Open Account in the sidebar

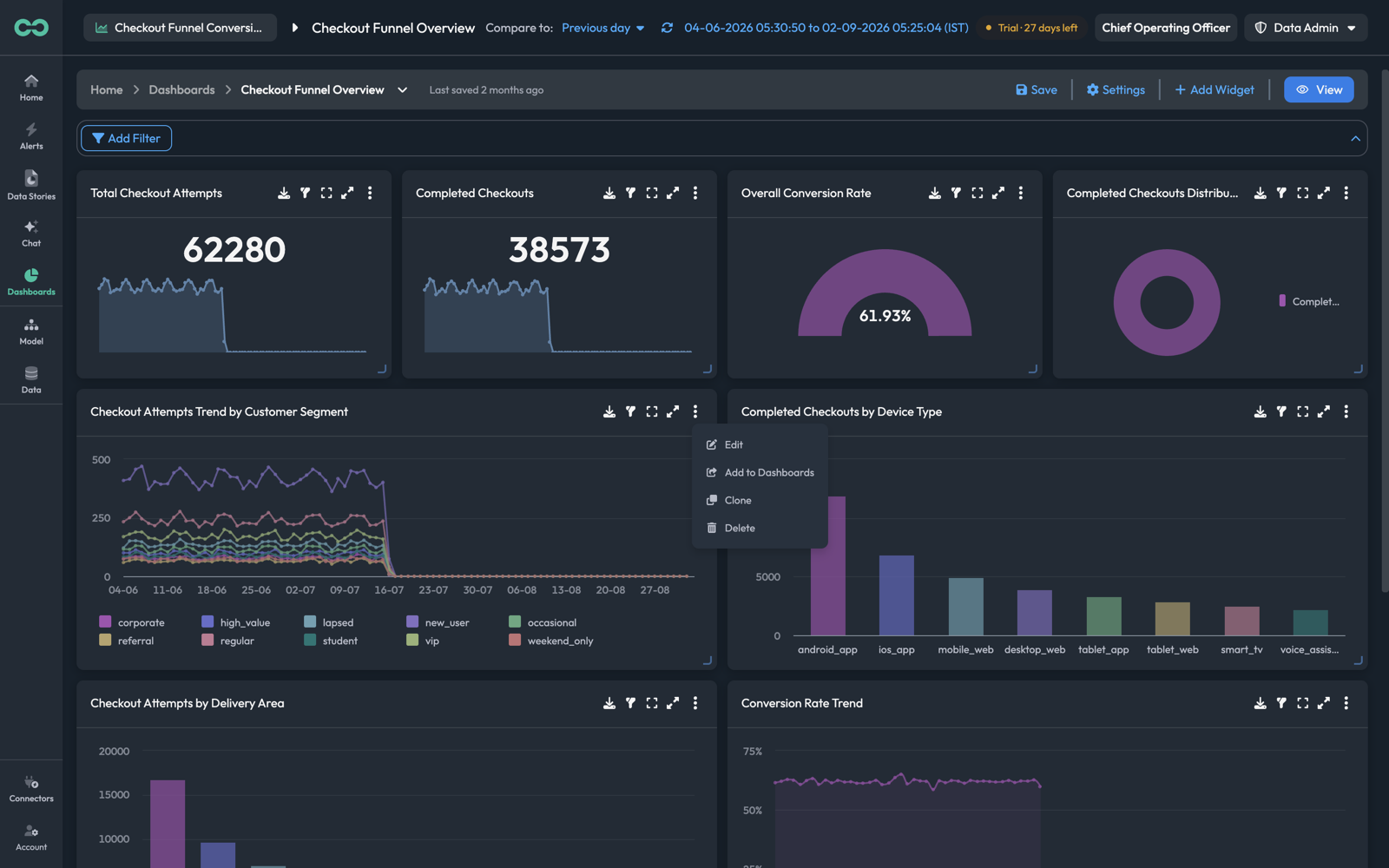click(31, 838)
